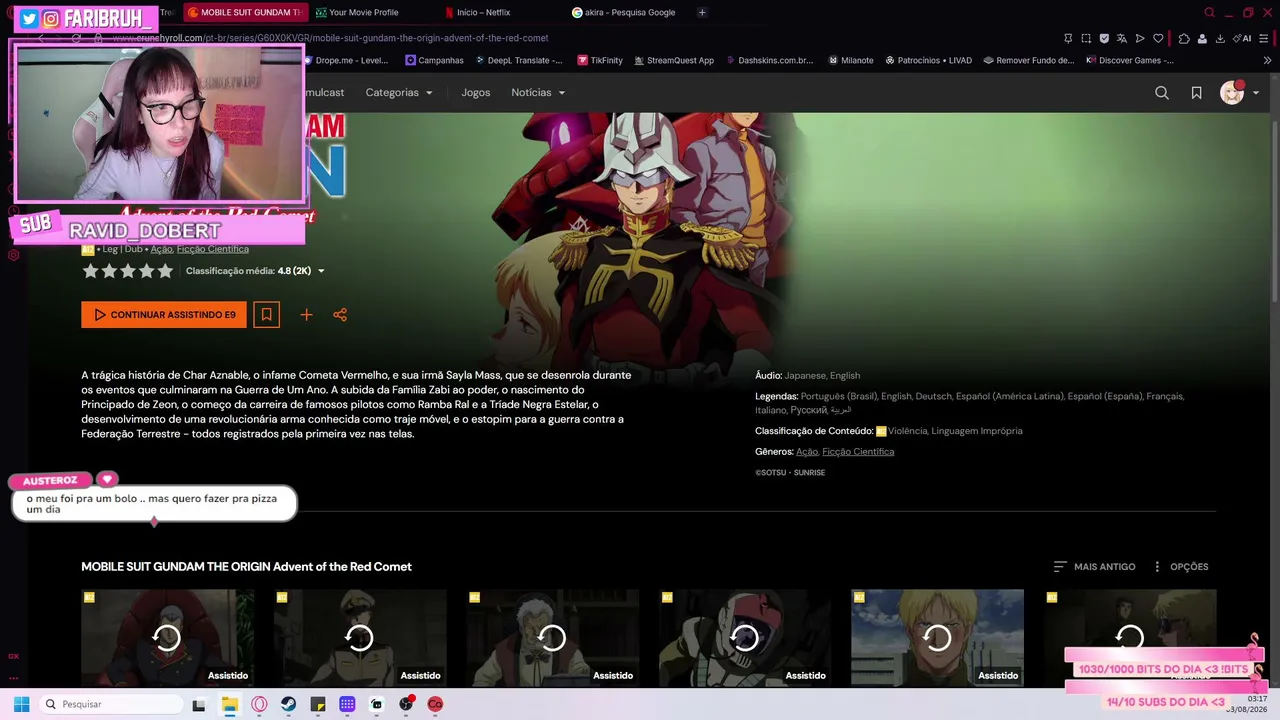Open the Patrocínios • LIVAD bookmark

(928, 60)
